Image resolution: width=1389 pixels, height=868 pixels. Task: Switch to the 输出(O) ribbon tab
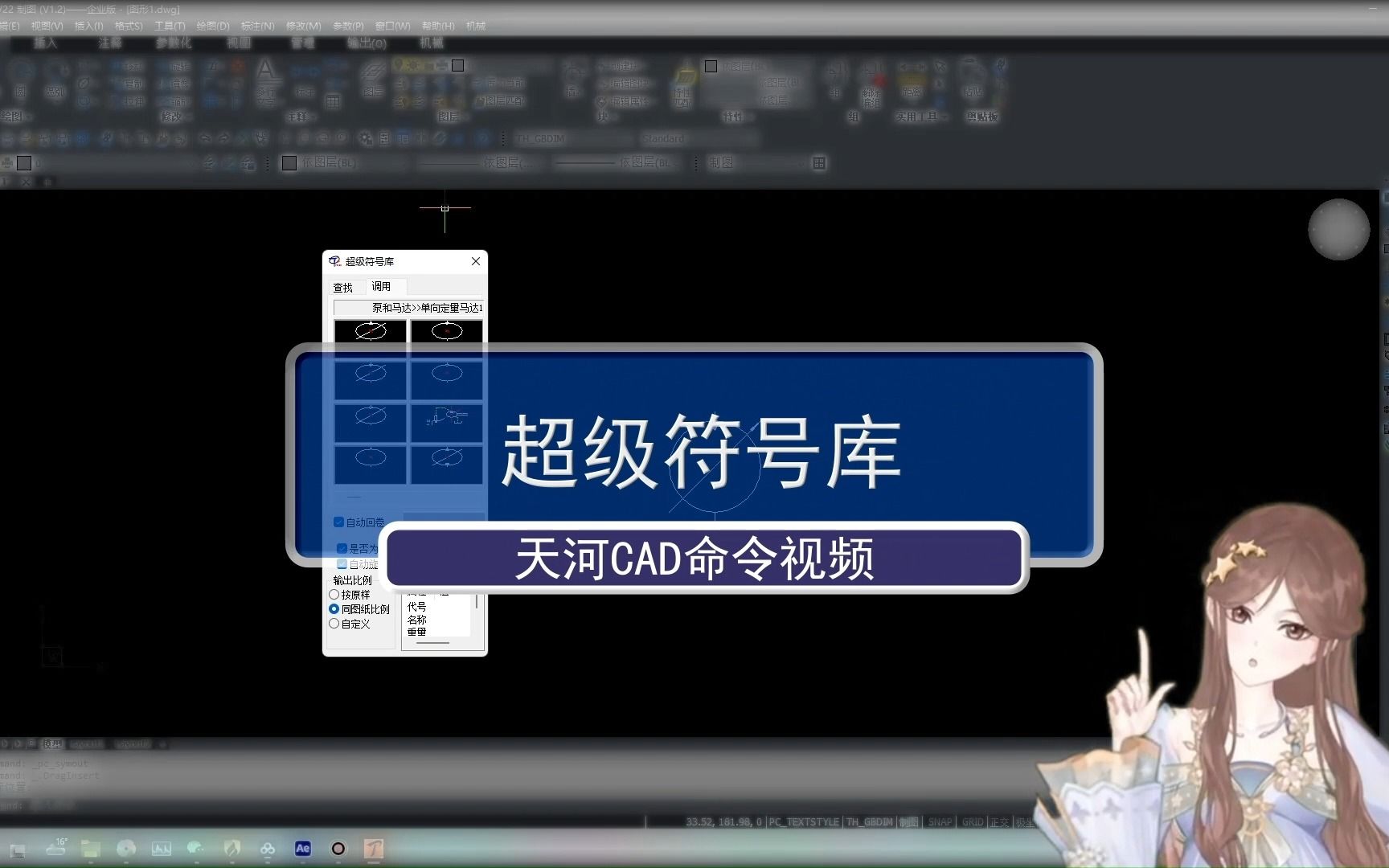(367, 43)
